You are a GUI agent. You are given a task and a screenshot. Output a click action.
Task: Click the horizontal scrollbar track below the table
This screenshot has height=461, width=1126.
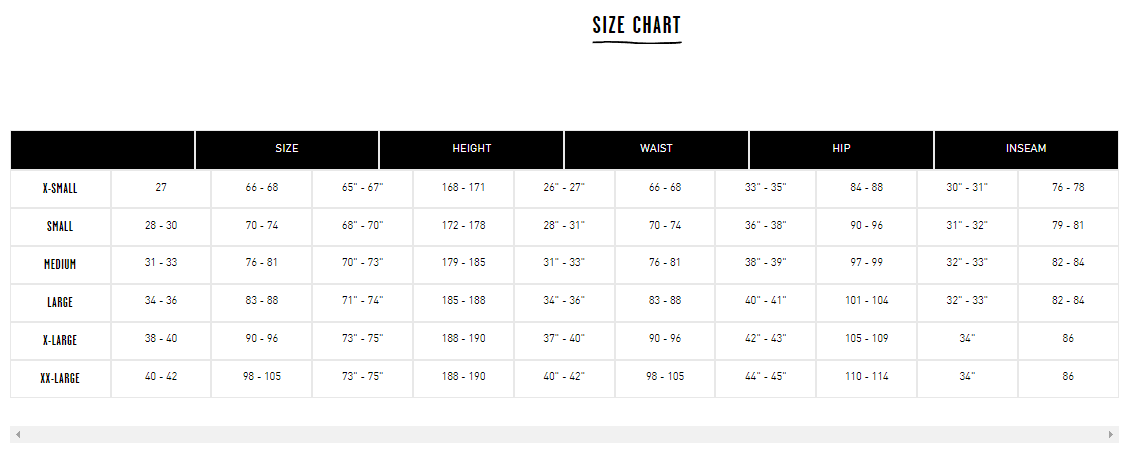pyautogui.click(x=564, y=434)
